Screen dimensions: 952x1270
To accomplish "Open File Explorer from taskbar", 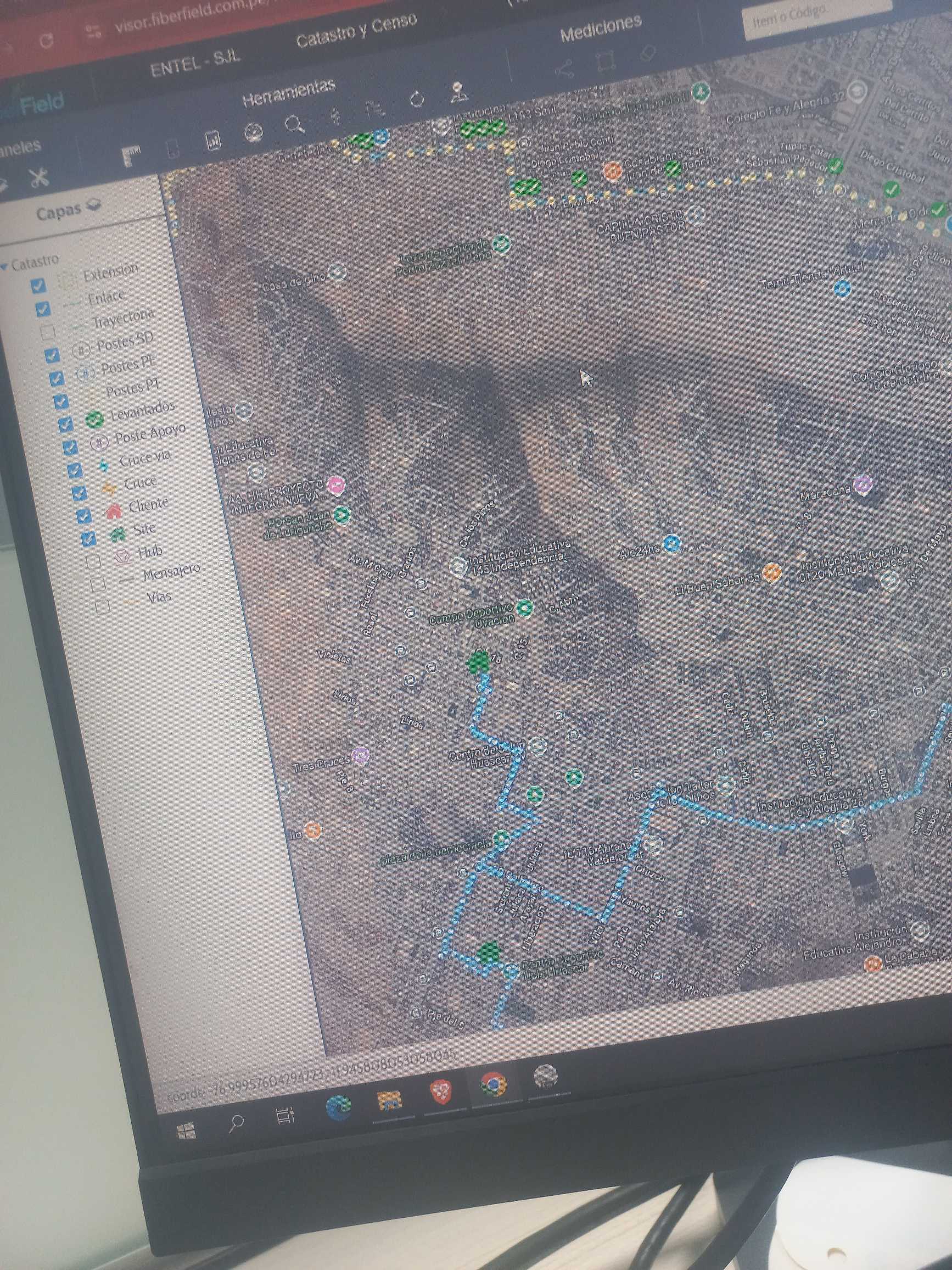I will coord(391,1099).
